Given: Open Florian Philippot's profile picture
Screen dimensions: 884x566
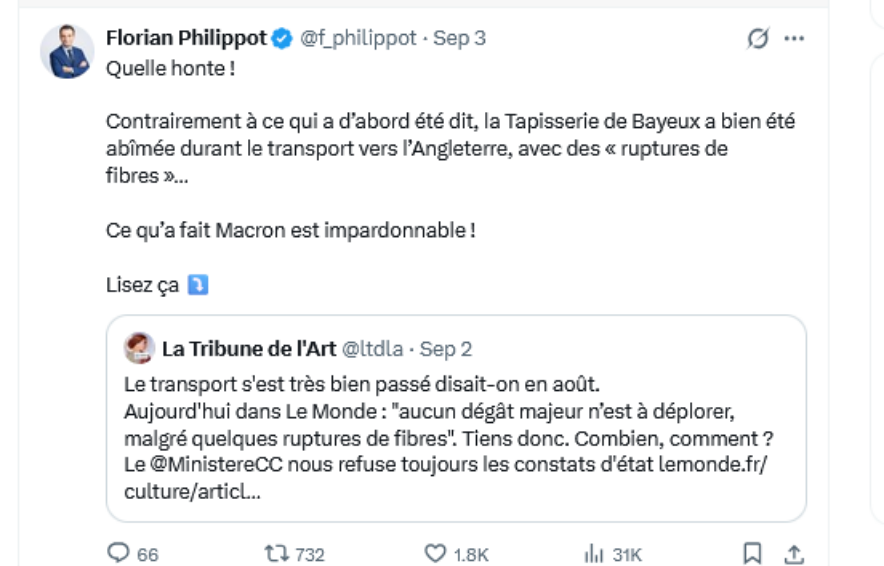Looking at the screenshot, I should pyautogui.click(x=67, y=51).
